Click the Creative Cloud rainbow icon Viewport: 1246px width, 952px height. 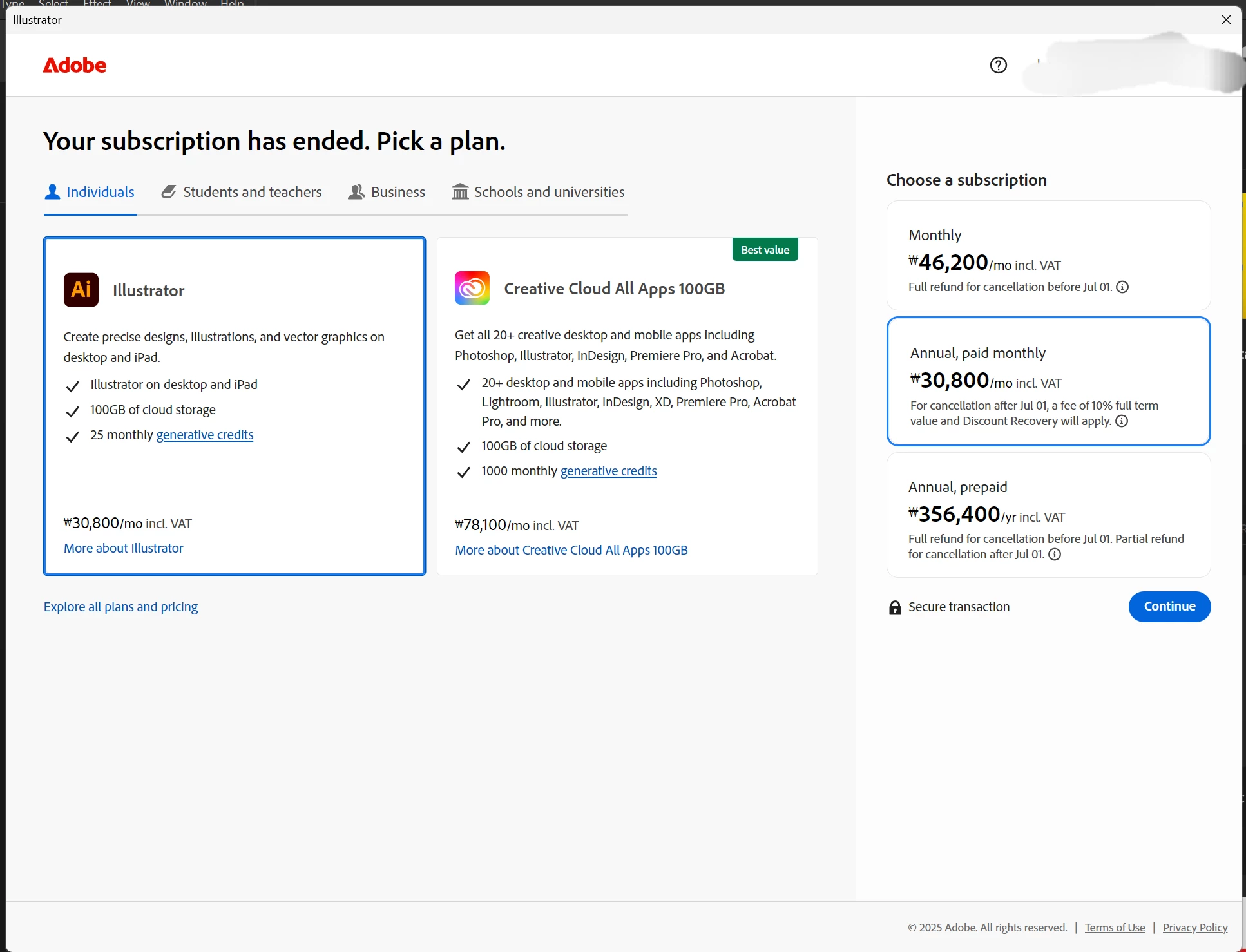click(472, 288)
